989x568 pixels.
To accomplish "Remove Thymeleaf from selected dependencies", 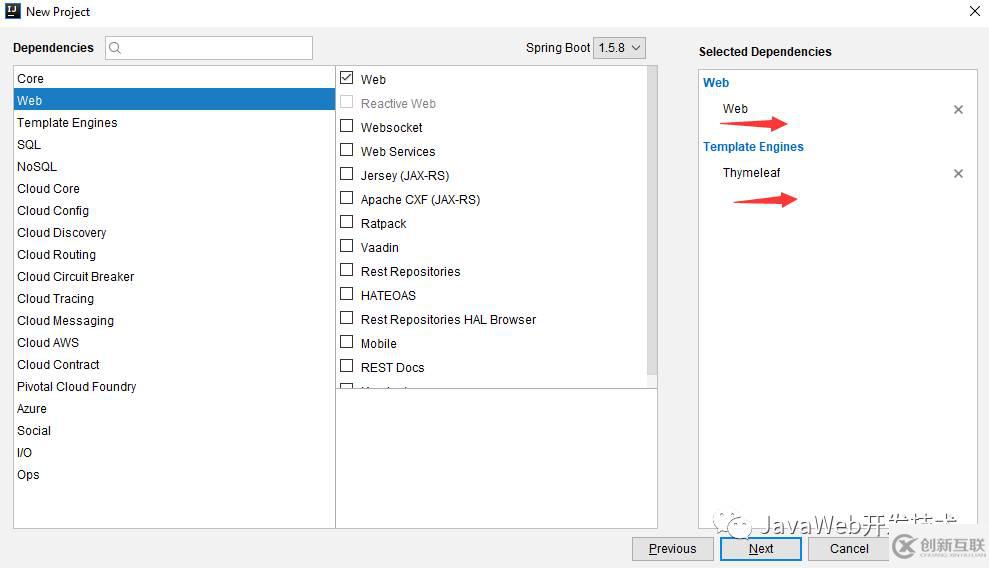I will click(x=958, y=173).
